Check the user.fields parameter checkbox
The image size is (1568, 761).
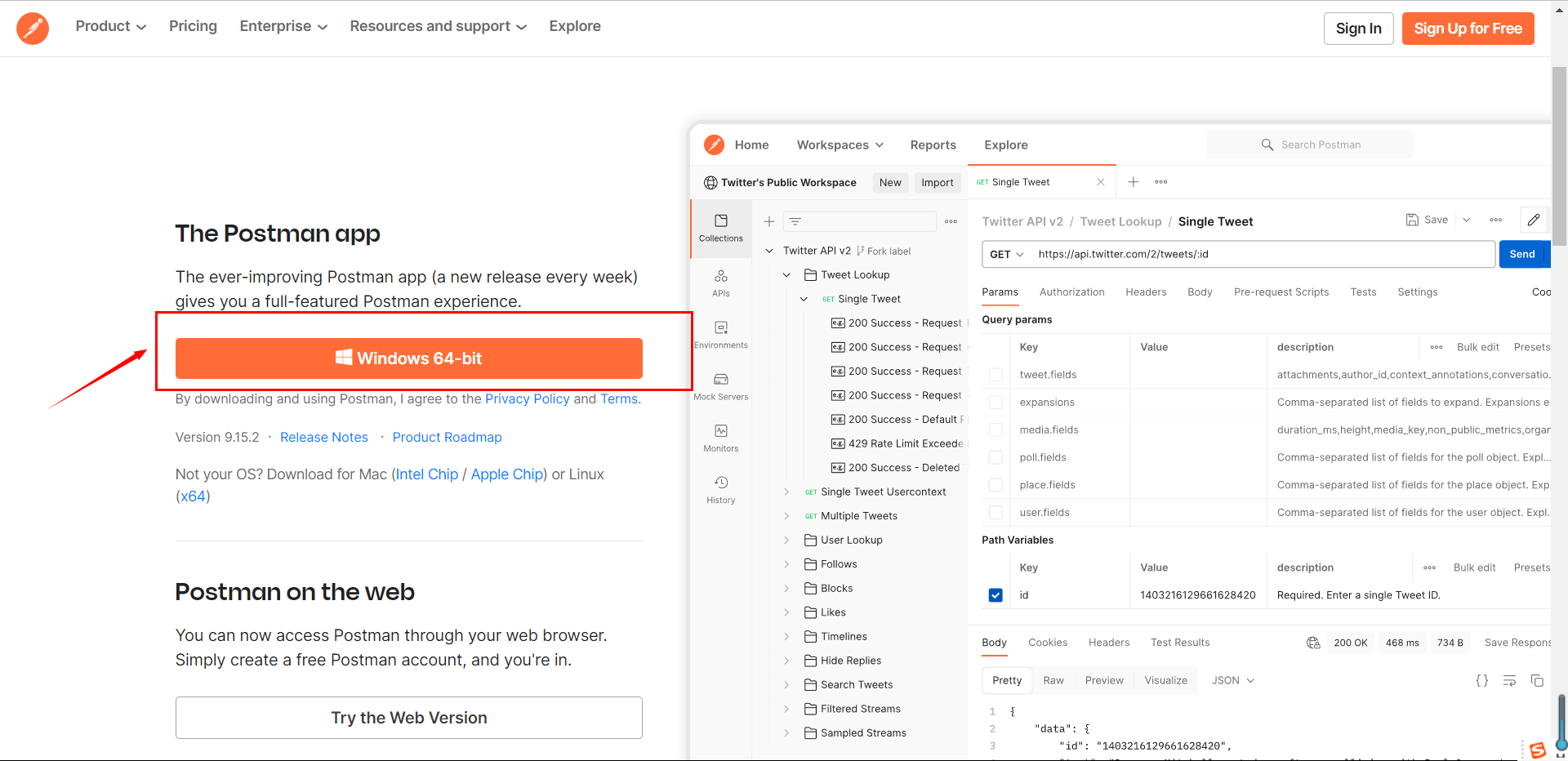coord(996,513)
